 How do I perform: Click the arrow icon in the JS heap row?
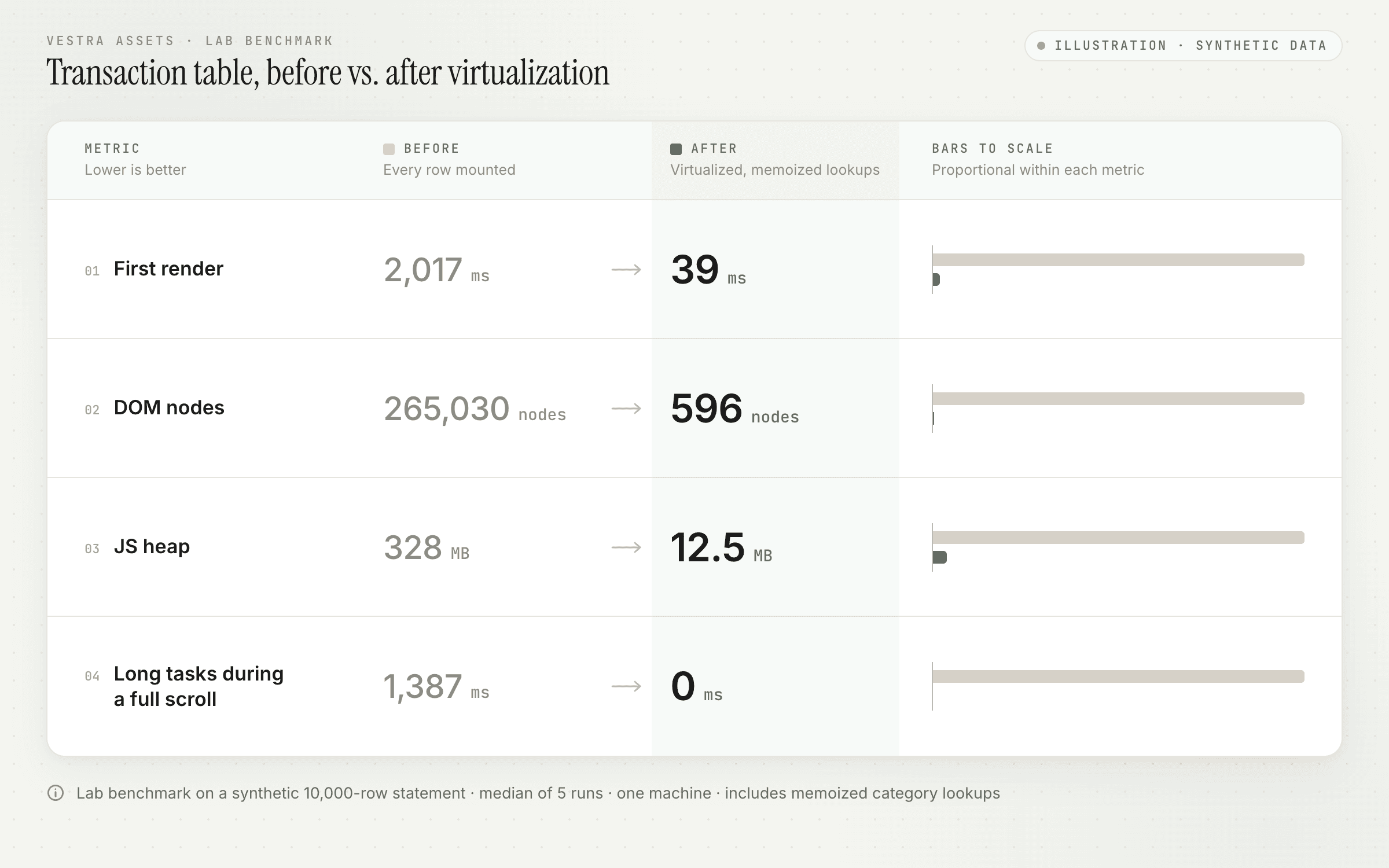click(627, 547)
